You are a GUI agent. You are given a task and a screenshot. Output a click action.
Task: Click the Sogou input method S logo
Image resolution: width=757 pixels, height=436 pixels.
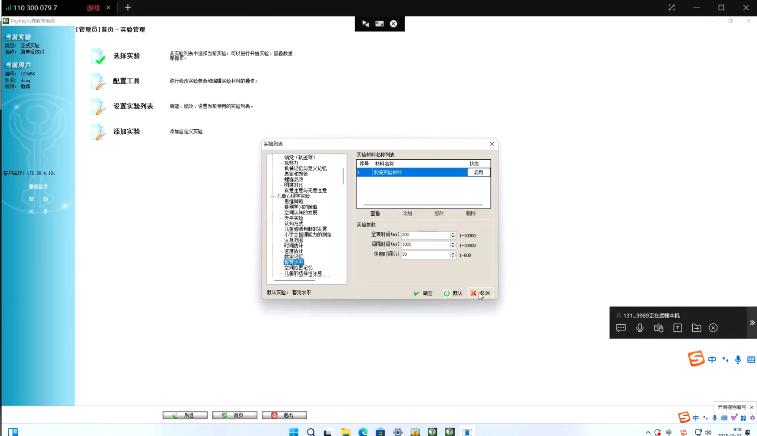[x=695, y=359]
